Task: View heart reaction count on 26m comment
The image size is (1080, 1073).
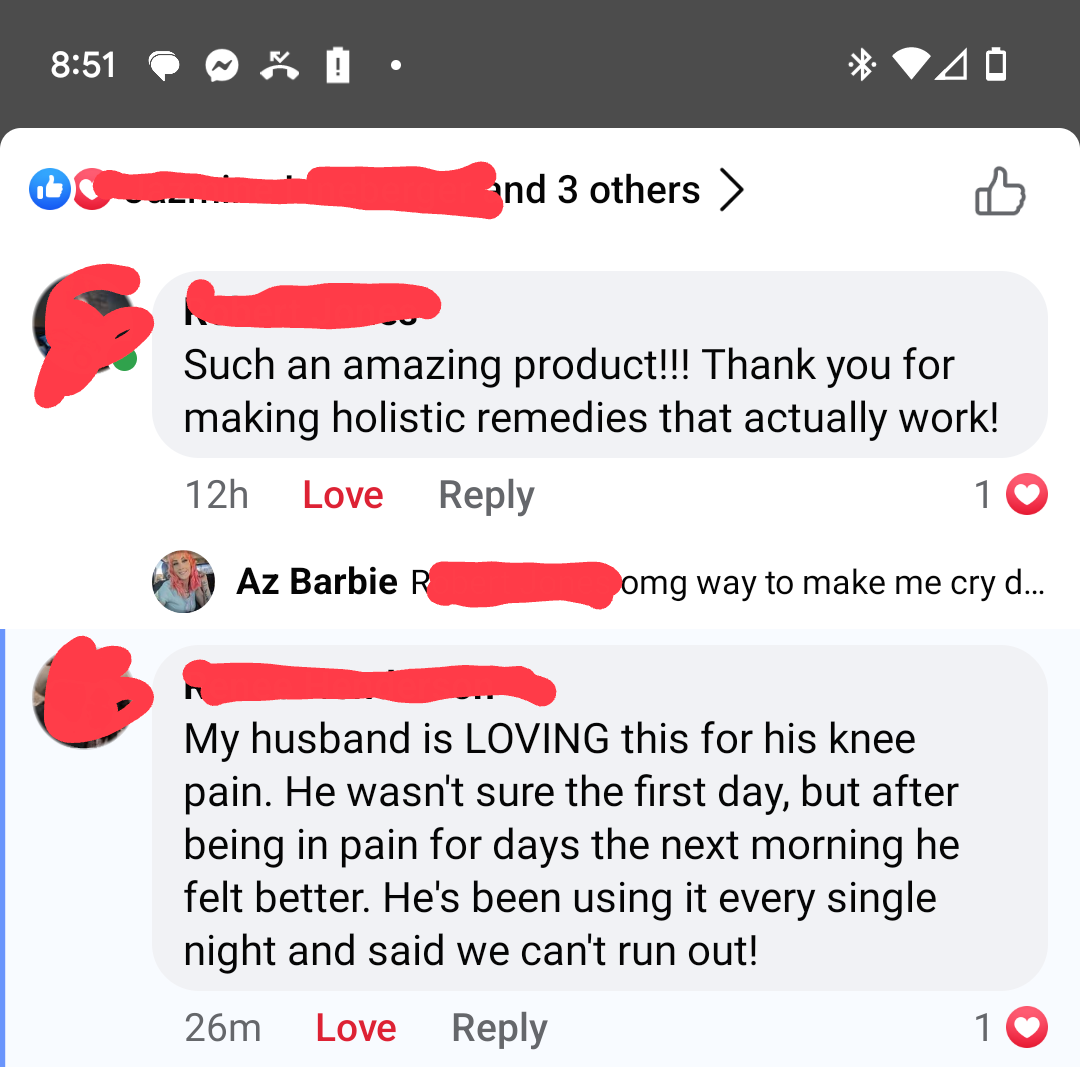Action: pos(1010,1028)
